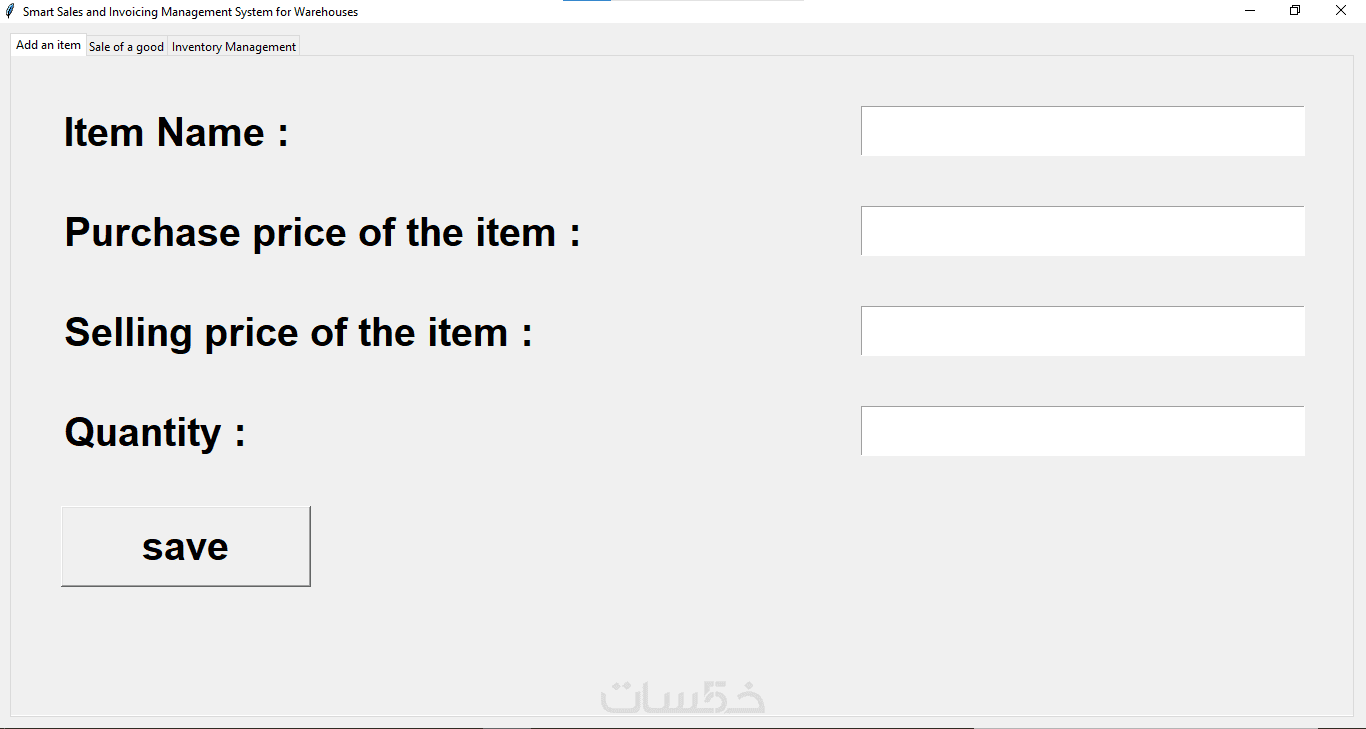Viewport: 1366px width, 729px height.
Task: Close the Smart Sales application window
Action: (x=1341, y=11)
